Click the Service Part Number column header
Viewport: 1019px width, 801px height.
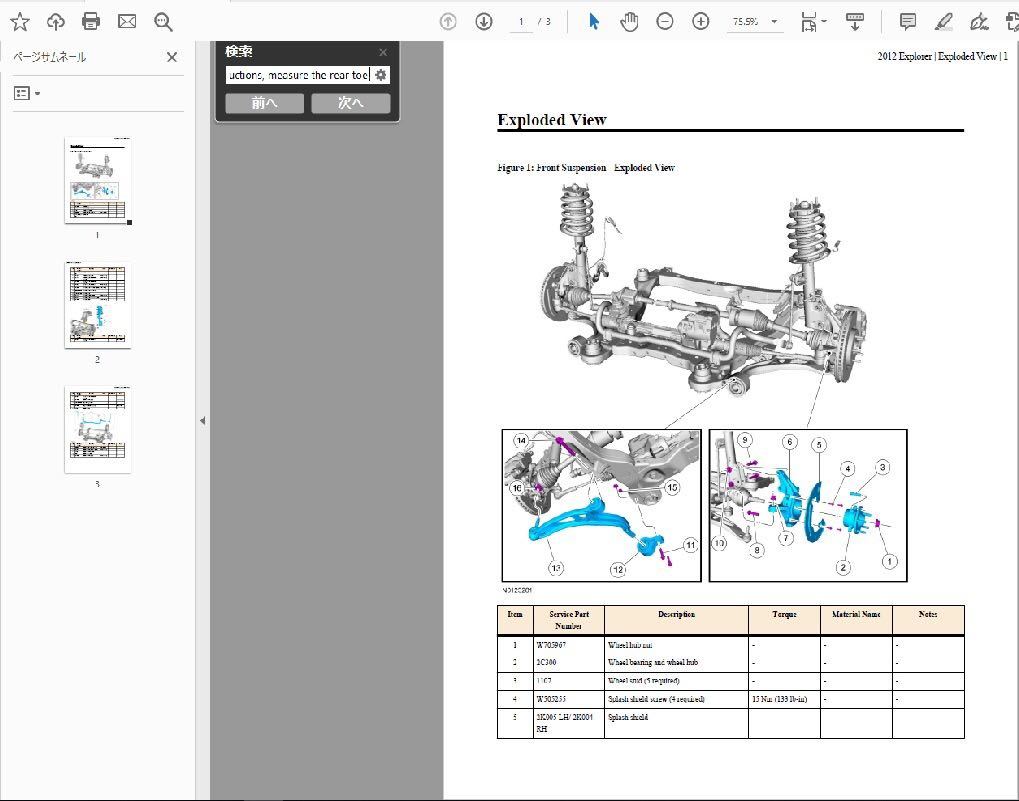[x=569, y=620]
